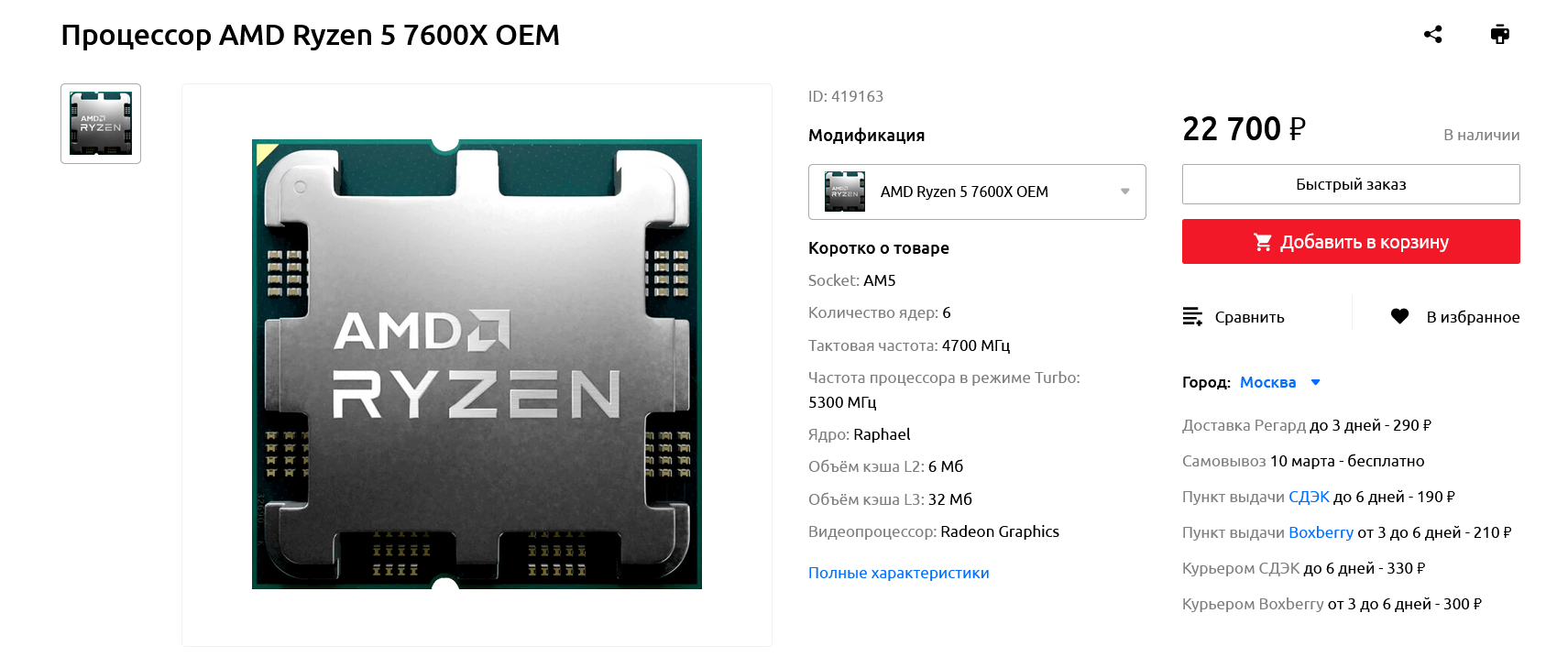Click Быстрый заказ button

1351,184
